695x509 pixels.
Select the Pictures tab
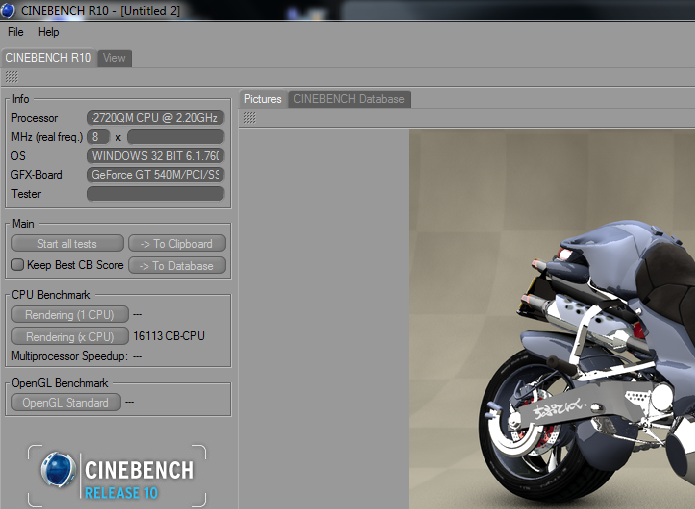[x=263, y=99]
